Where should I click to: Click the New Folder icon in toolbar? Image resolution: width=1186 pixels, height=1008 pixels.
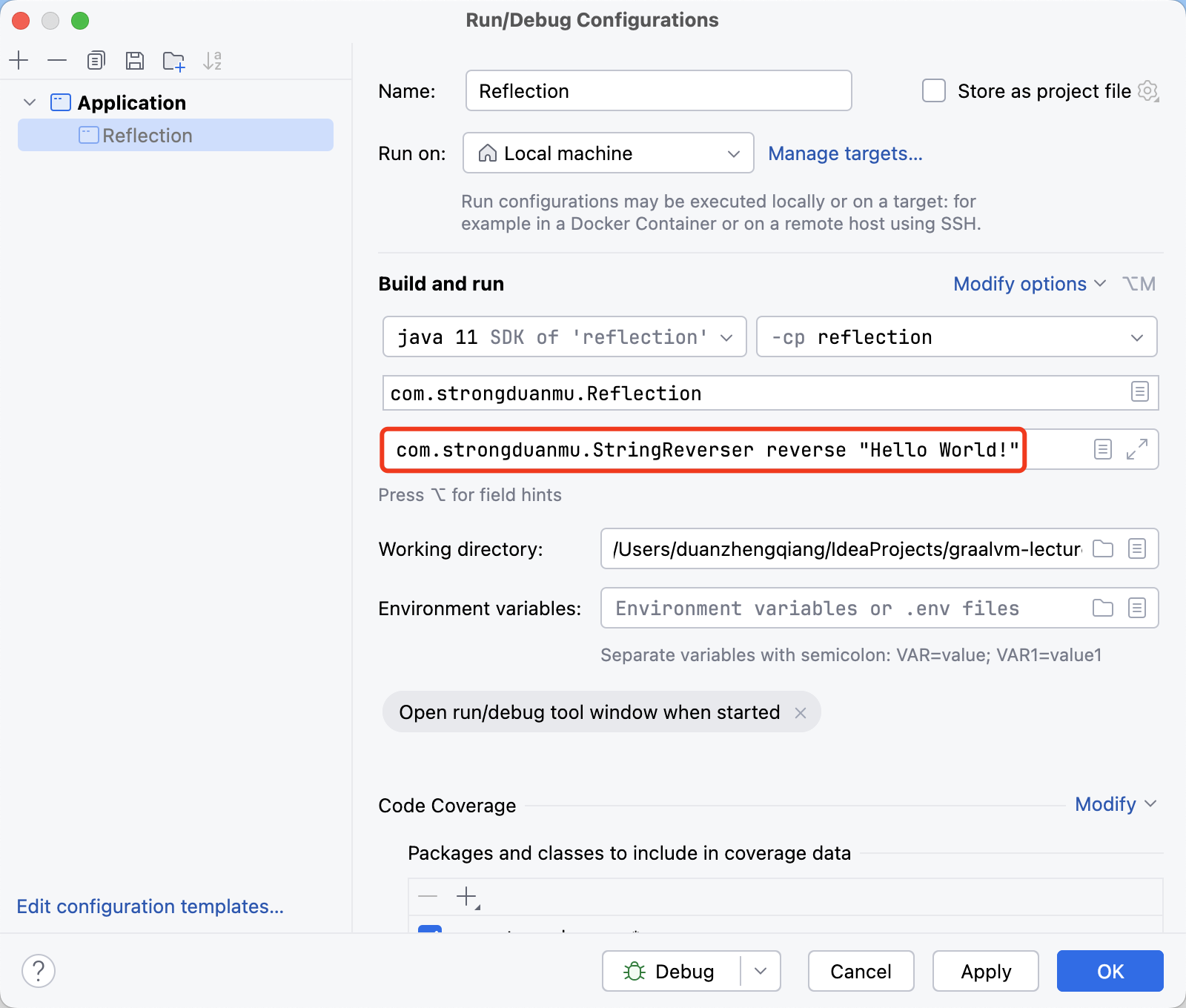[x=173, y=61]
